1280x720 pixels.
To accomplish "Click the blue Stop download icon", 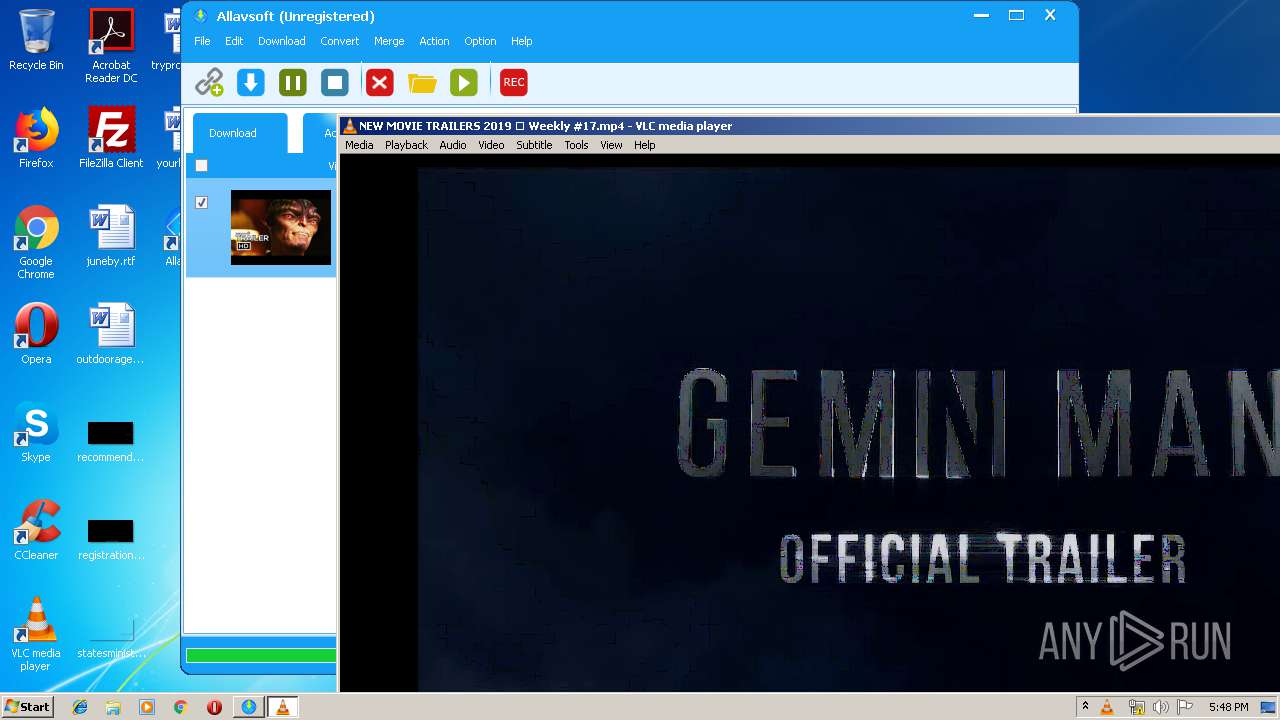I will (x=335, y=82).
